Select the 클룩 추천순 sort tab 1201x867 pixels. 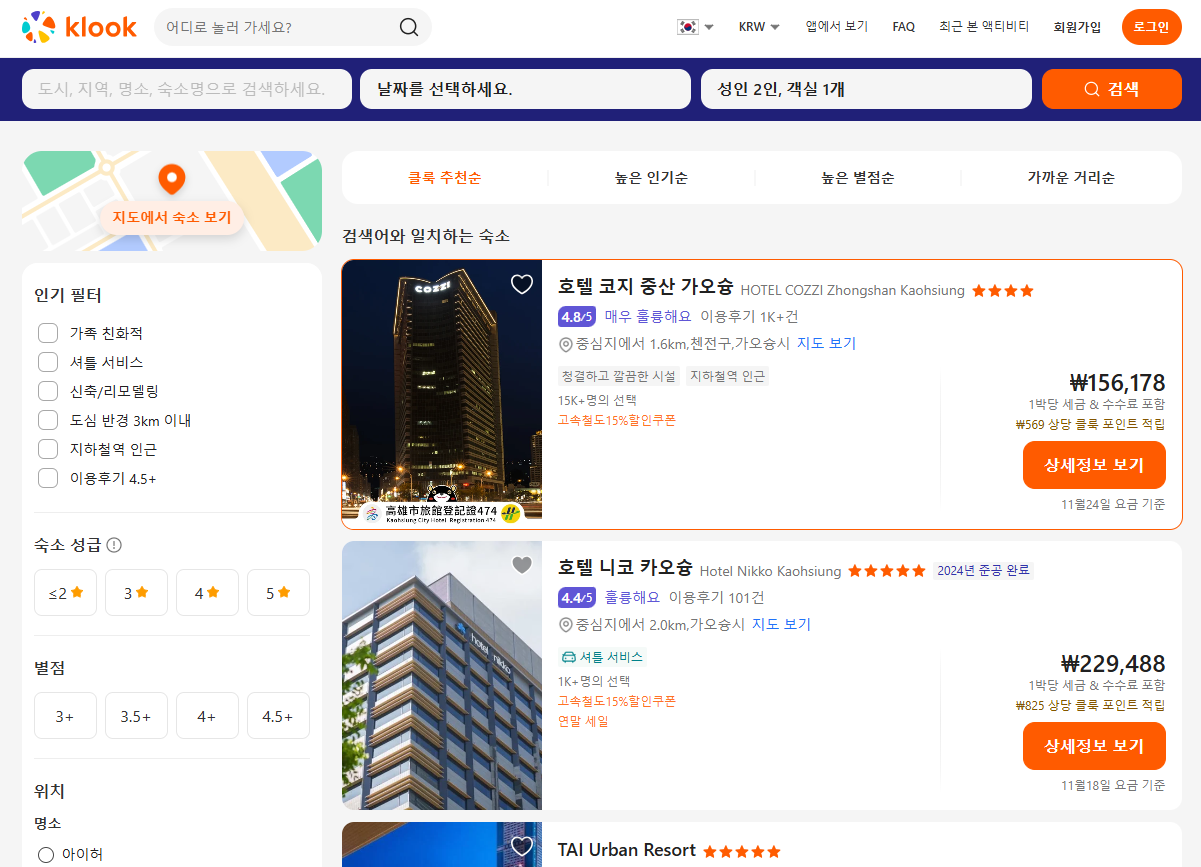click(445, 178)
